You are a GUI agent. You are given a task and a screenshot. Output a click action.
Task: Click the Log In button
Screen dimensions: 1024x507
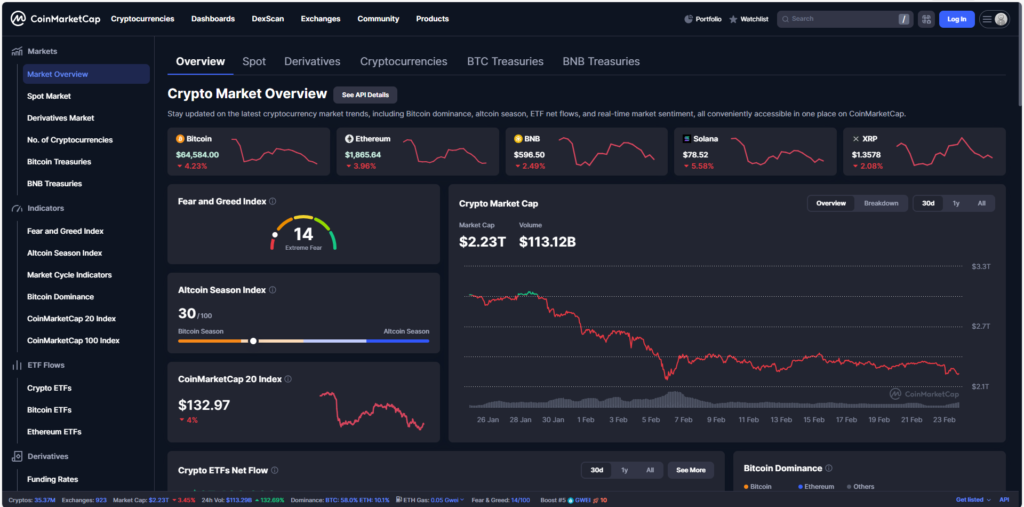coord(956,19)
